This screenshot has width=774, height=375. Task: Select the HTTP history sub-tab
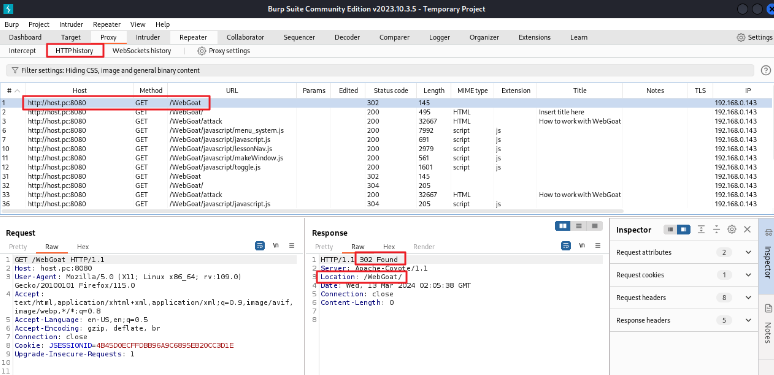point(75,51)
